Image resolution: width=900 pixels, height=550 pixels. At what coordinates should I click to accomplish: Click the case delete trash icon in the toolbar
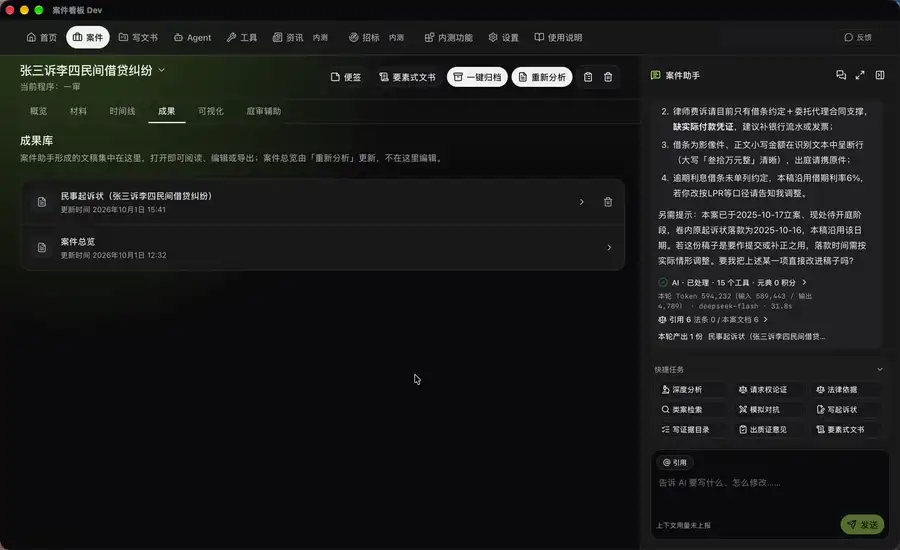coord(608,77)
